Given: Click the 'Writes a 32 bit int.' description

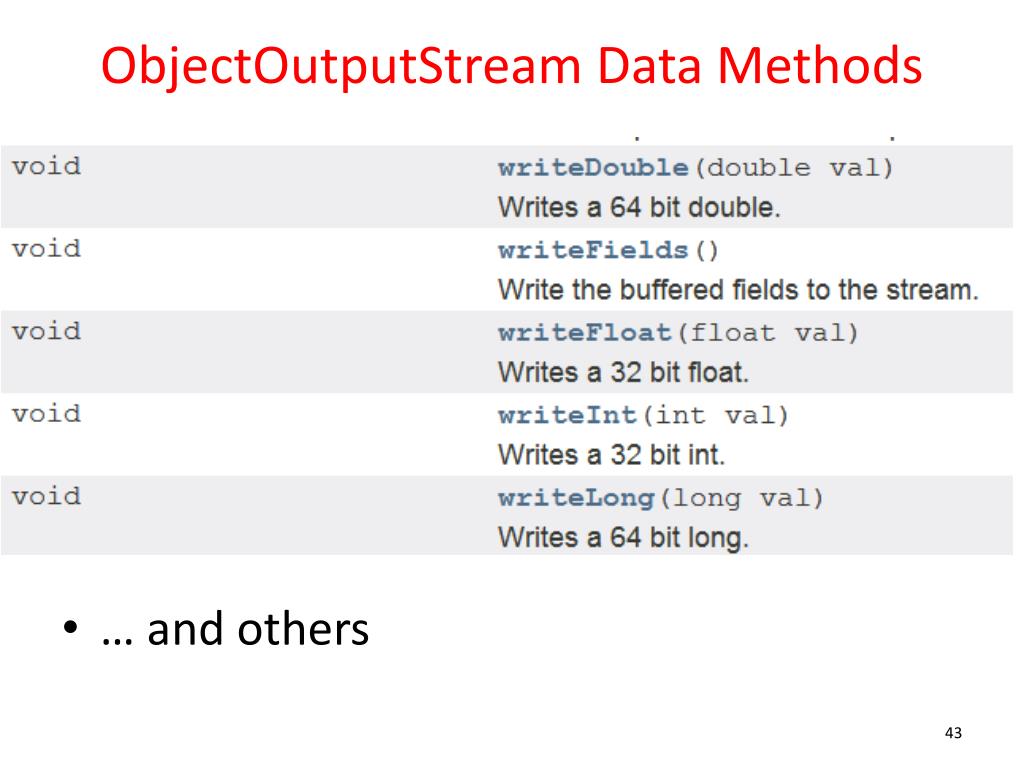Looking at the screenshot, I should click(611, 455).
